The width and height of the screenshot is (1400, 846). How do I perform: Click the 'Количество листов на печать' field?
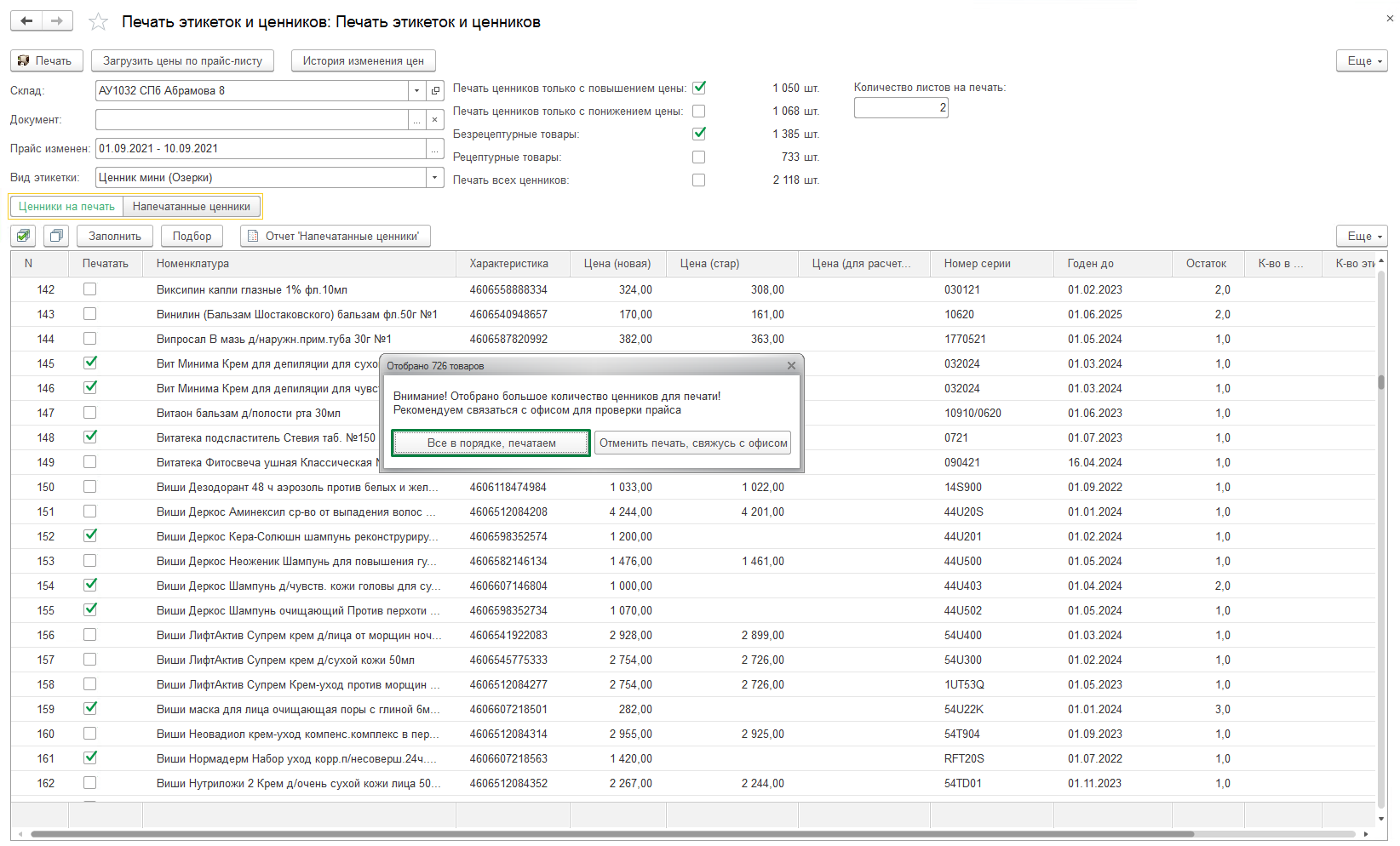(x=900, y=108)
